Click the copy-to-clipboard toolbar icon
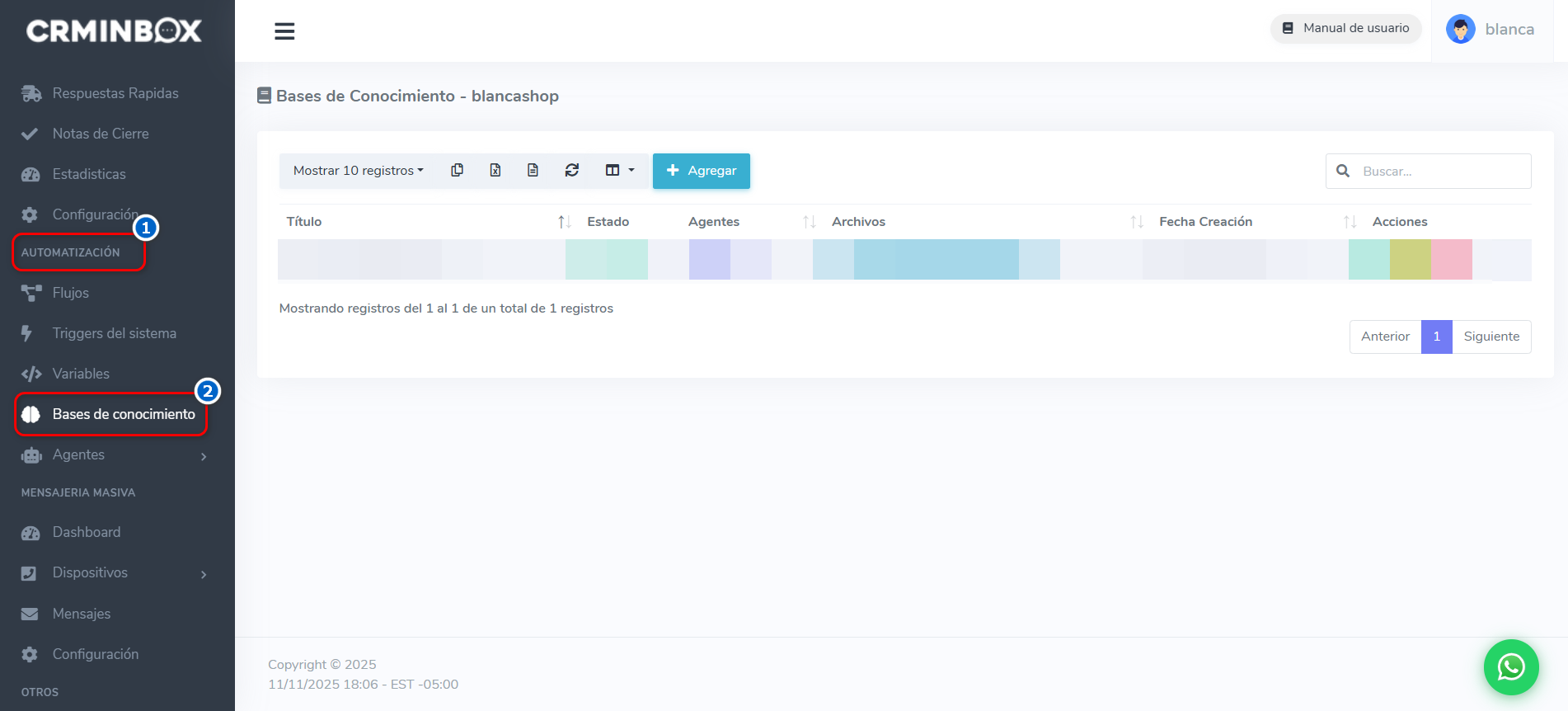1568x711 pixels. [457, 171]
